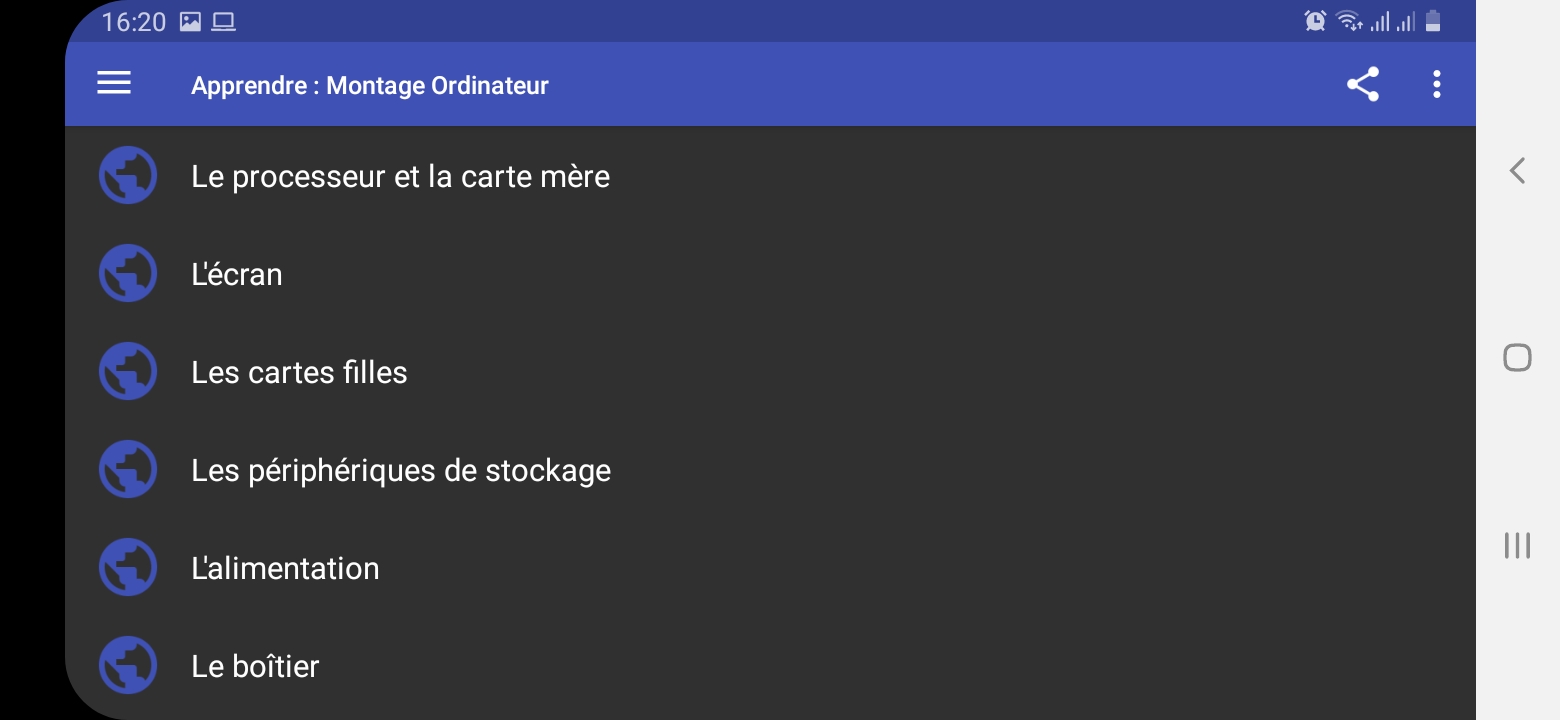Open the "L'écran" lesson
Viewport: 1560px width, 720px height.
click(237, 274)
